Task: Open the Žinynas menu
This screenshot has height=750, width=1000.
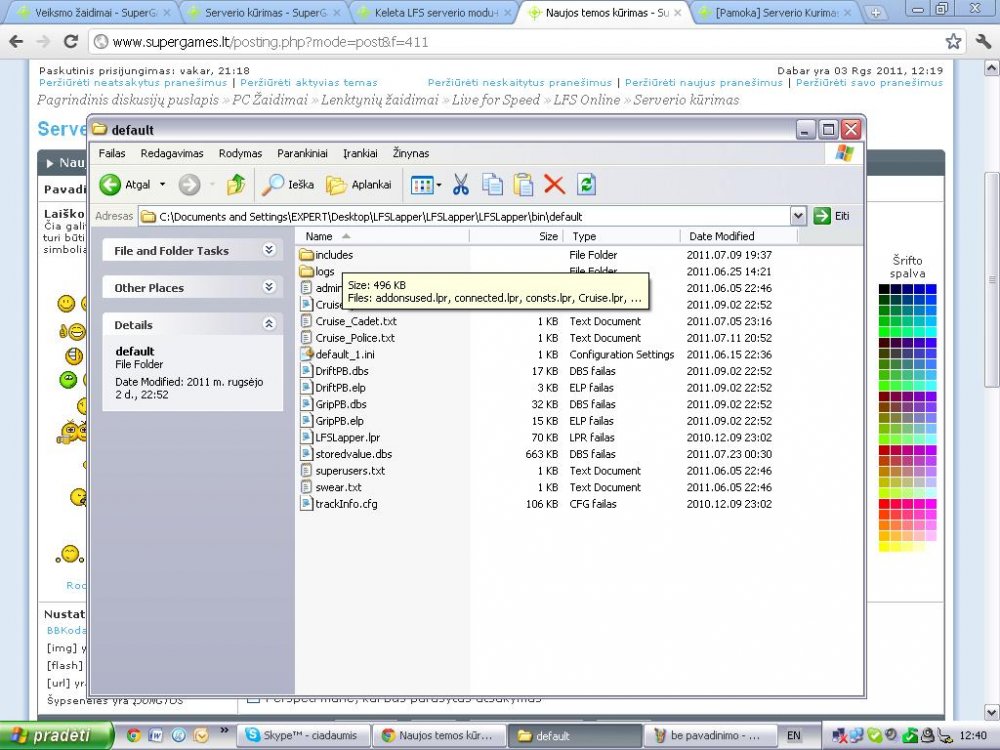Action: click(x=411, y=153)
